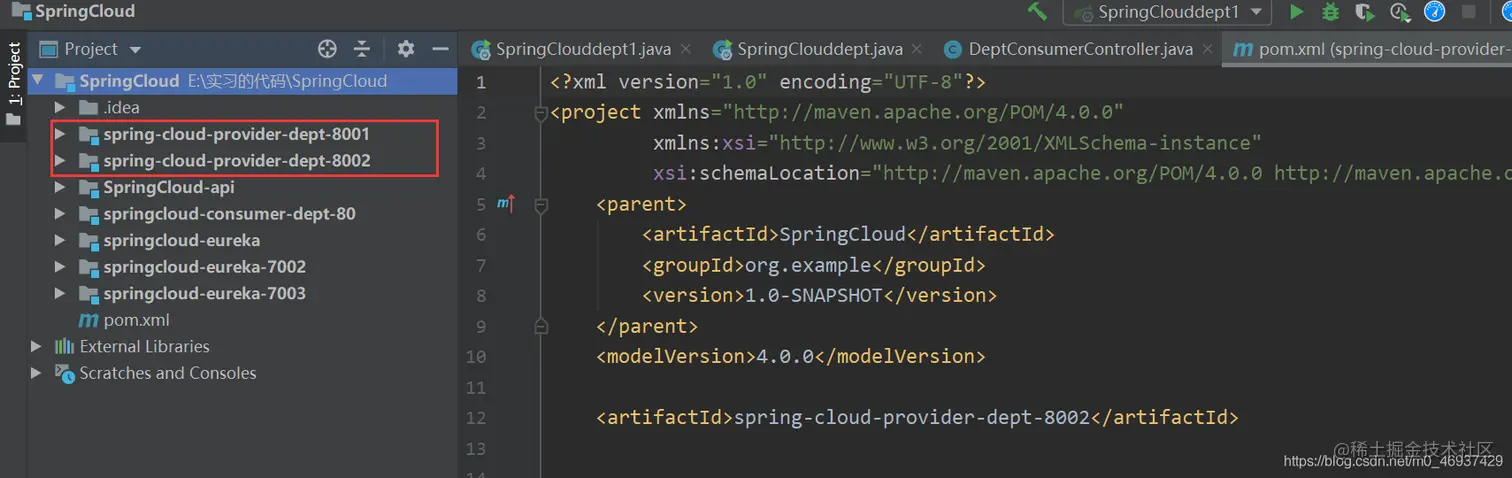The image size is (1512, 478).
Task: Select springcloud-eureka-7003 module
Action: tap(204, 293)
